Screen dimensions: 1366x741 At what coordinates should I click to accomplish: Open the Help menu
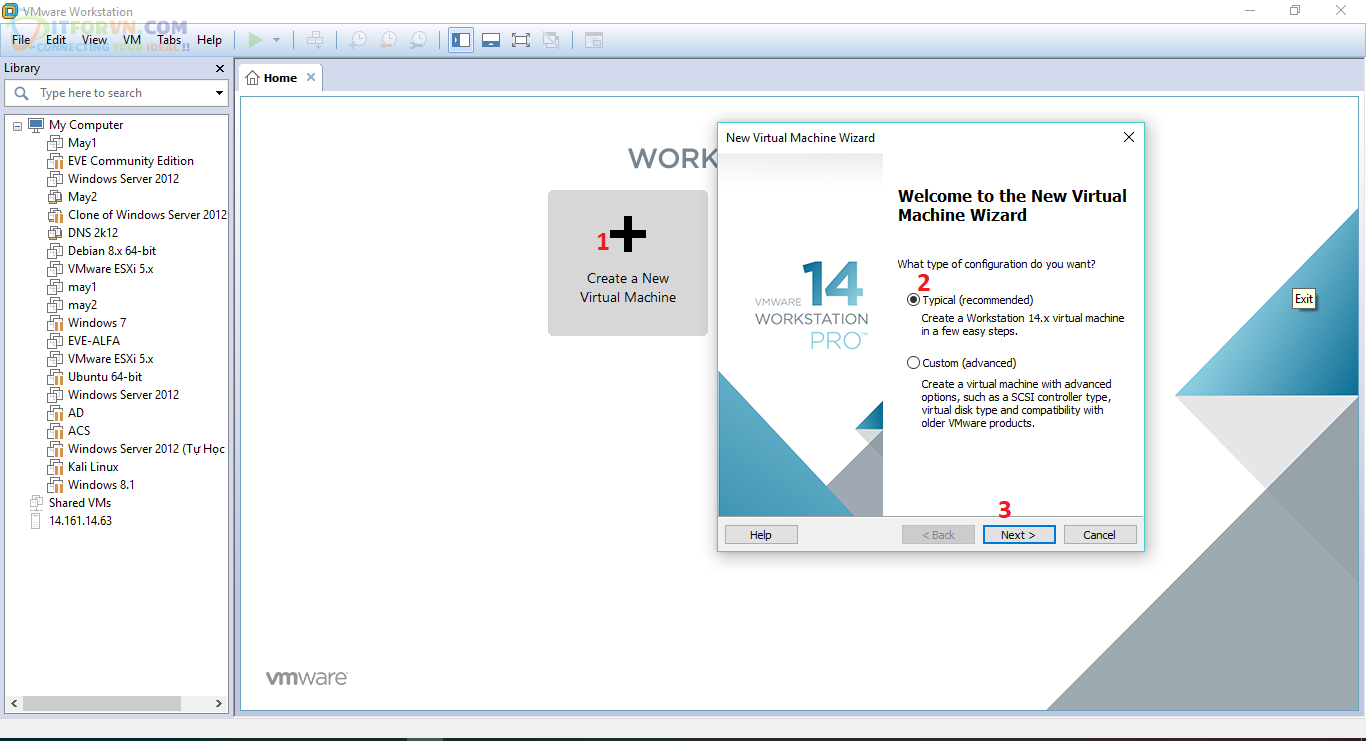[x=209, y=40]
